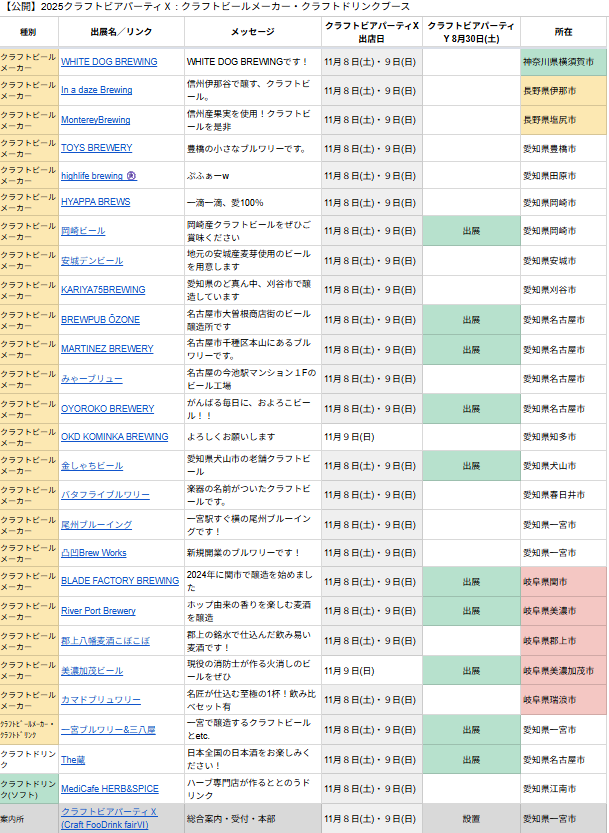Open the BREWPUB ŌZONE link
The width and height of the screenshot is (609, 833).
coord(100,320)
